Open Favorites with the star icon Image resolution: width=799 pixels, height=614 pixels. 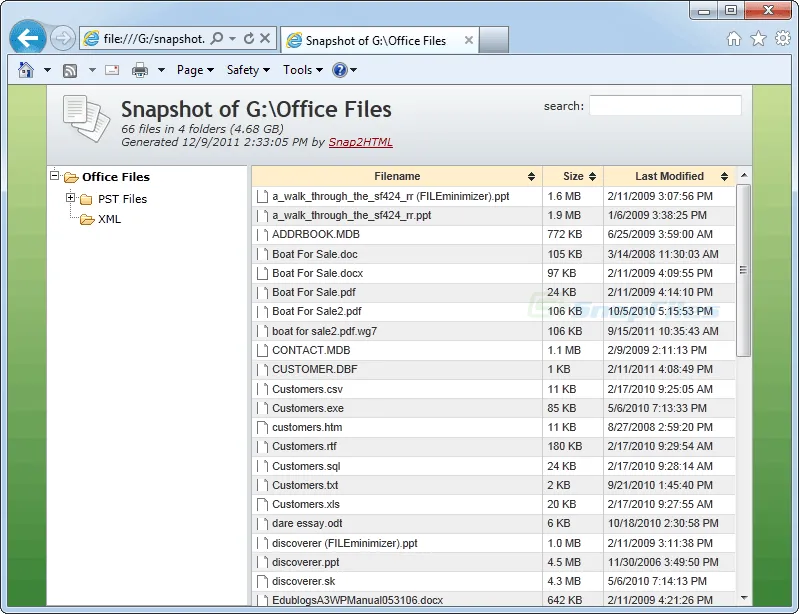[758, 38]
